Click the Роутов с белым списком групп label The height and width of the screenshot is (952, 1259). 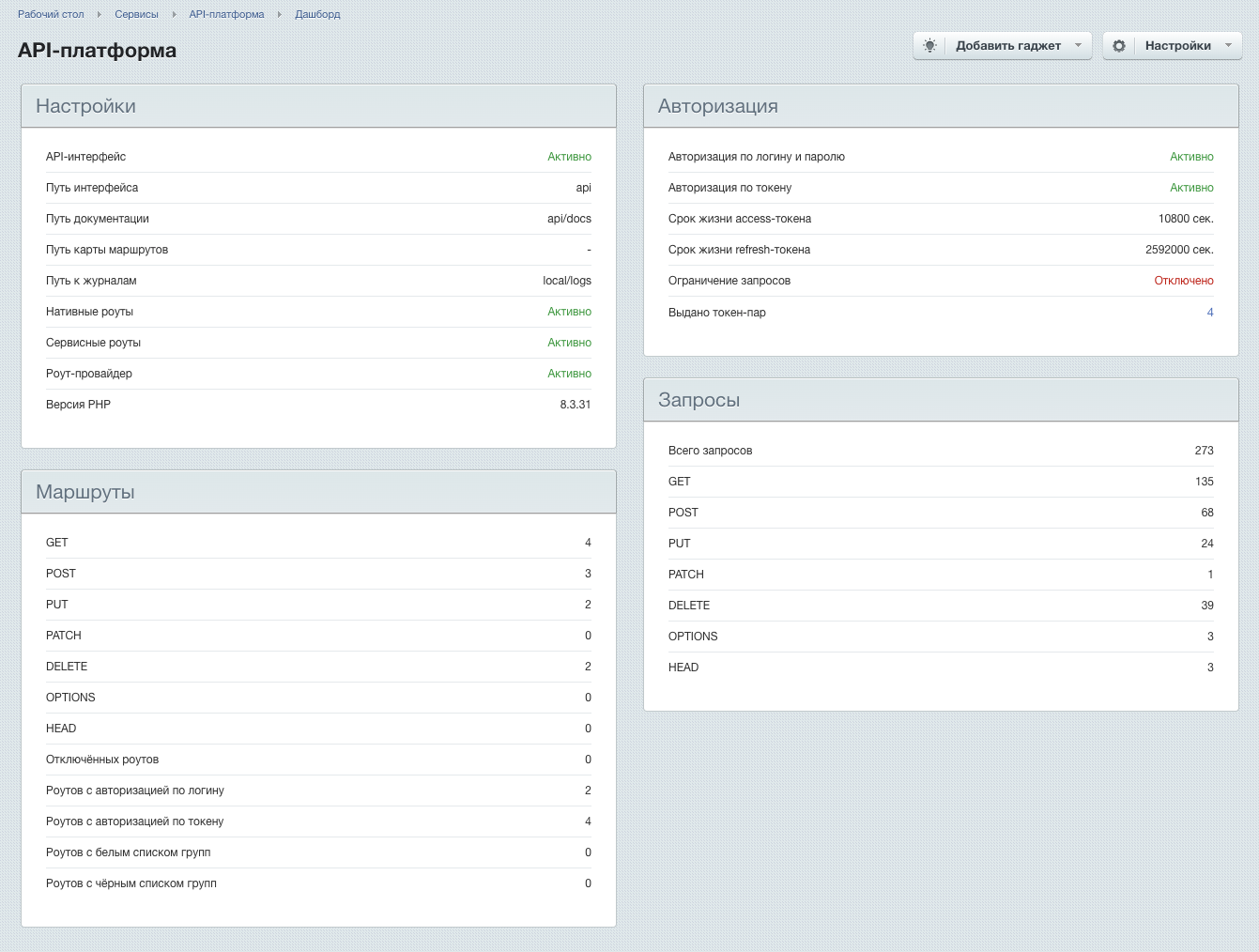coord(129,852)
